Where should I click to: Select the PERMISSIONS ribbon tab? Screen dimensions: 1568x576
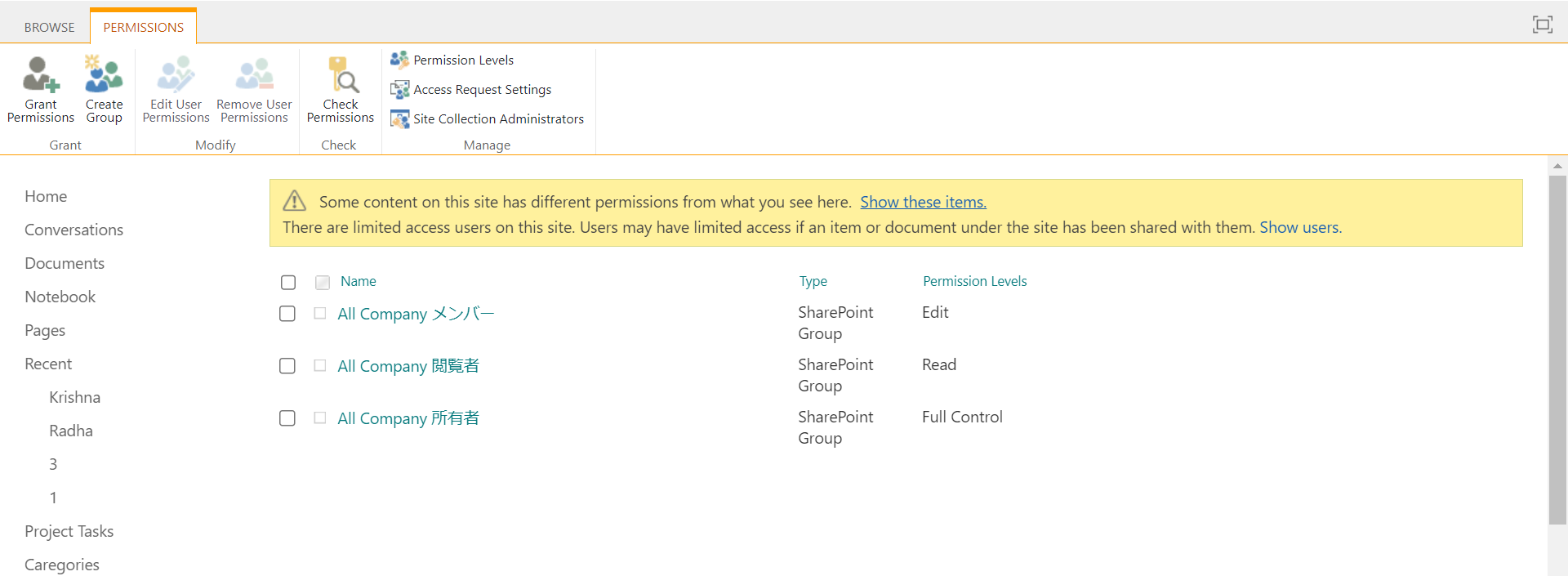(143, 27)
